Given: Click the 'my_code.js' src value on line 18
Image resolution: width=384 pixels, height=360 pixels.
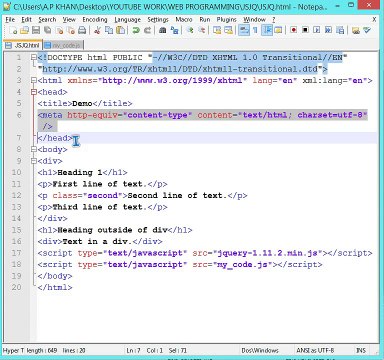Looking at the screenshot, I should pos(242,265).
